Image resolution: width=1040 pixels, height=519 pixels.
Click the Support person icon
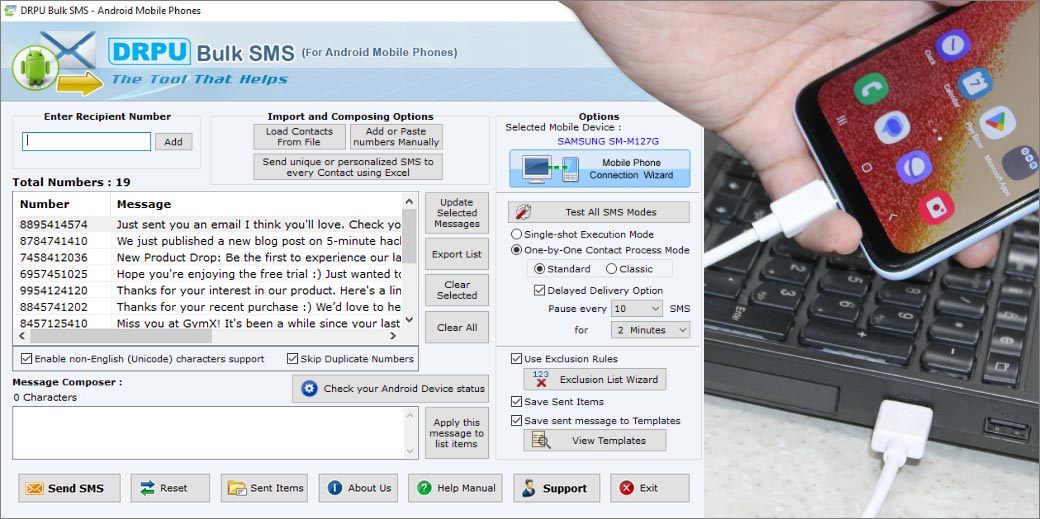529,488
